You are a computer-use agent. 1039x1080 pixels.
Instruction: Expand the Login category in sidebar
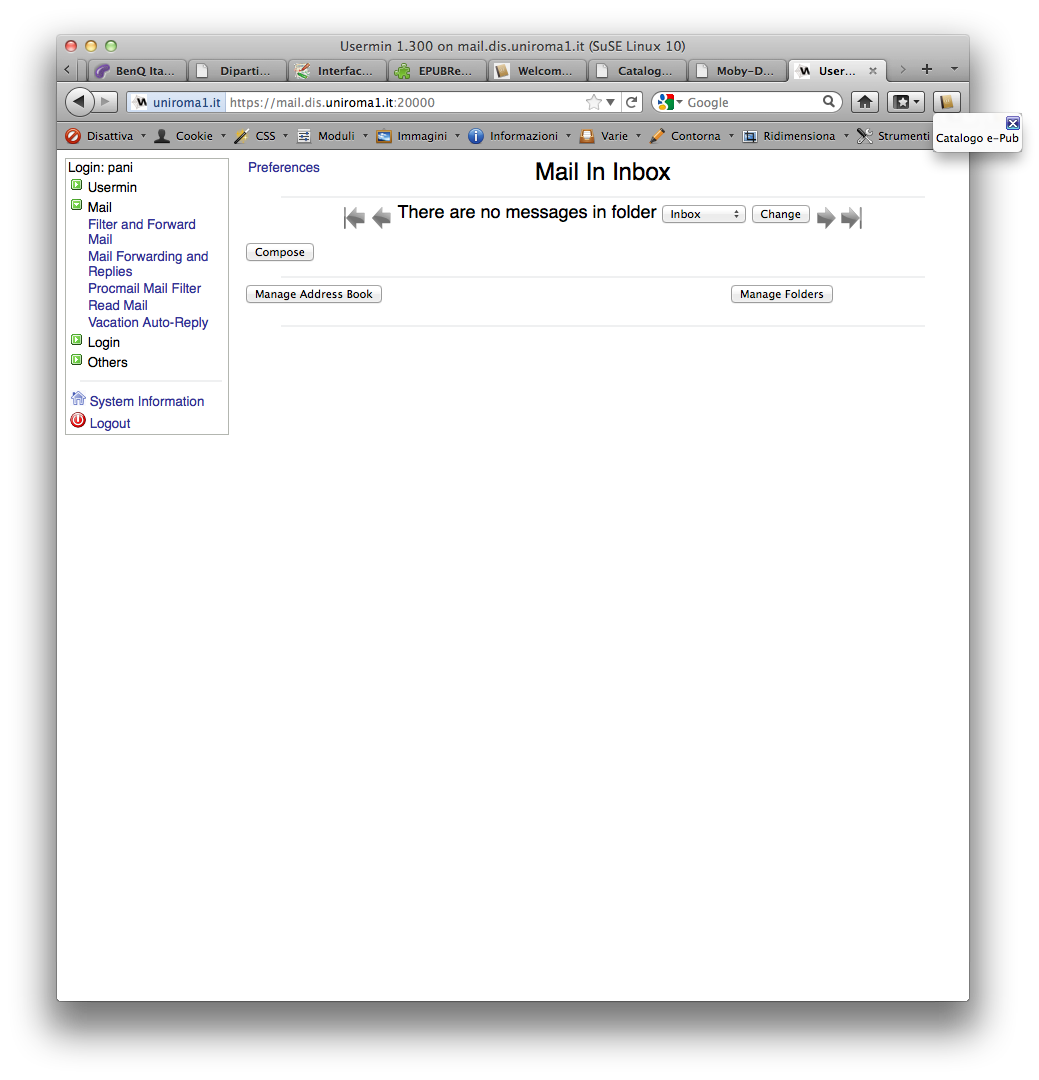pos(77,340)
